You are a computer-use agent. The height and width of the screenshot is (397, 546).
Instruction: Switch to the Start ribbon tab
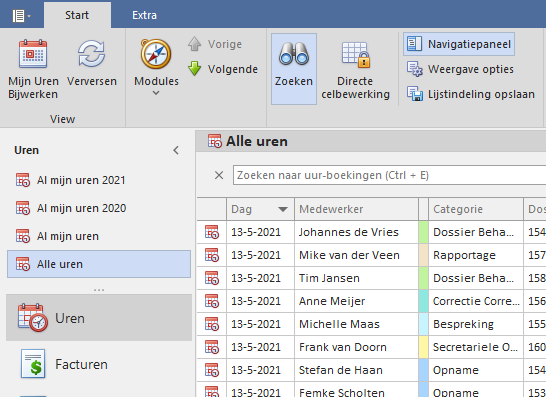[x=77, y=15]
